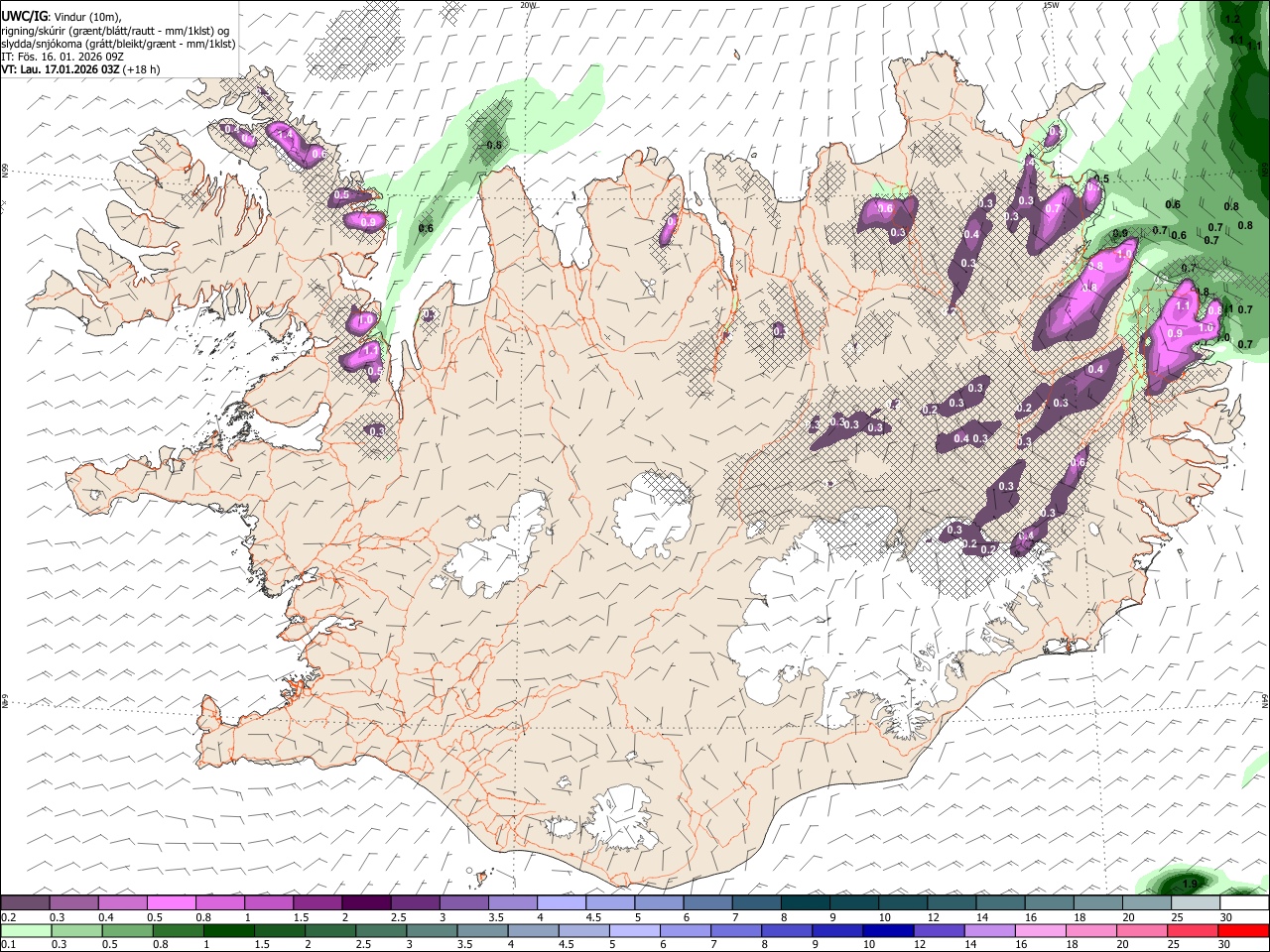The image size is (1270, 952).
Task: Select the 16 pale pink swatch, green-red row
Action: 1042,930
